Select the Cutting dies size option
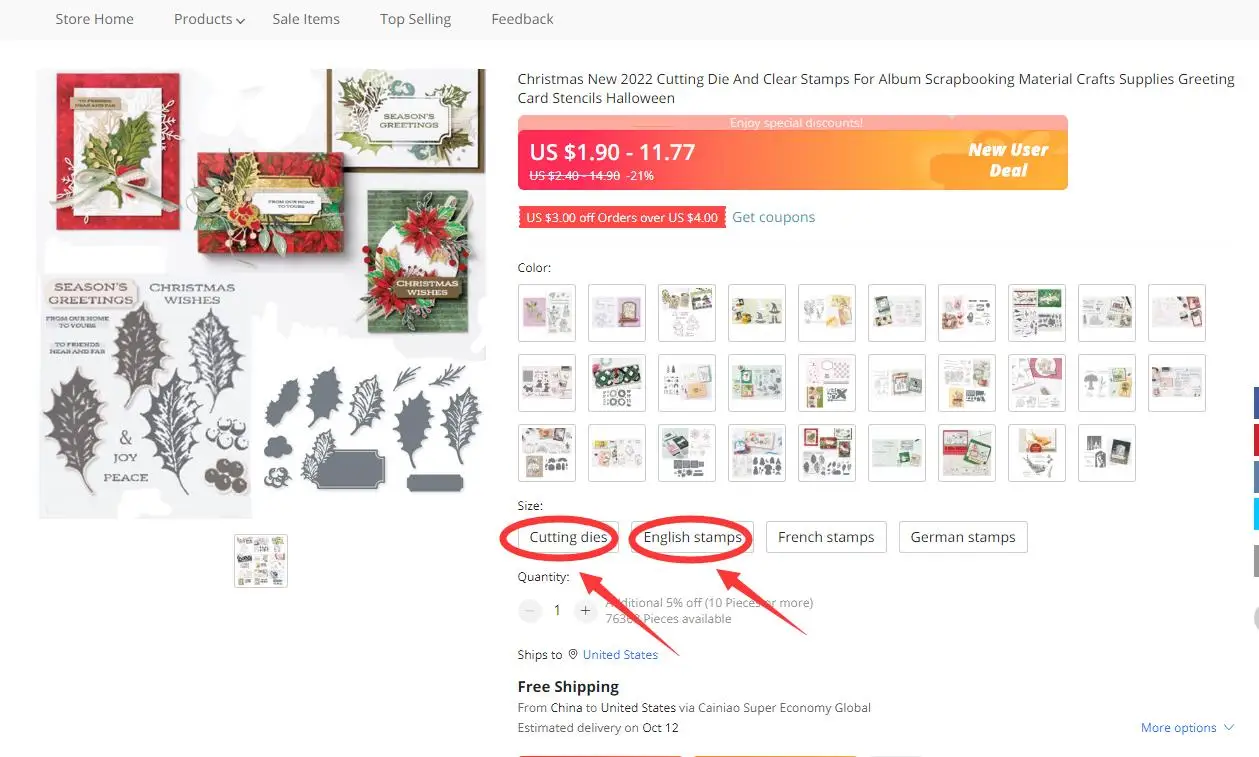 click(x=568, y=537)
